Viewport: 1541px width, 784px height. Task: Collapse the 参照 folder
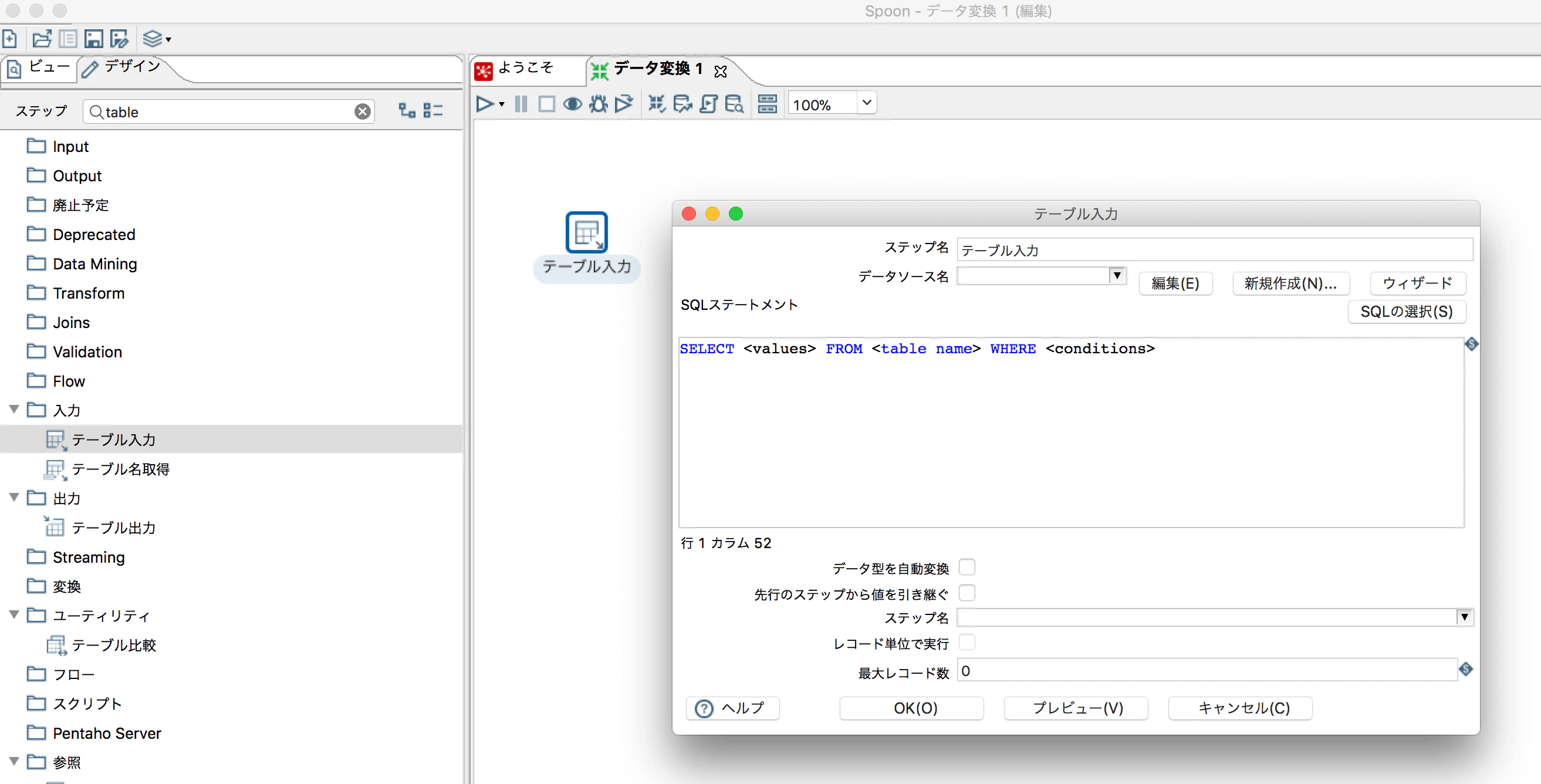pos(14,761)
